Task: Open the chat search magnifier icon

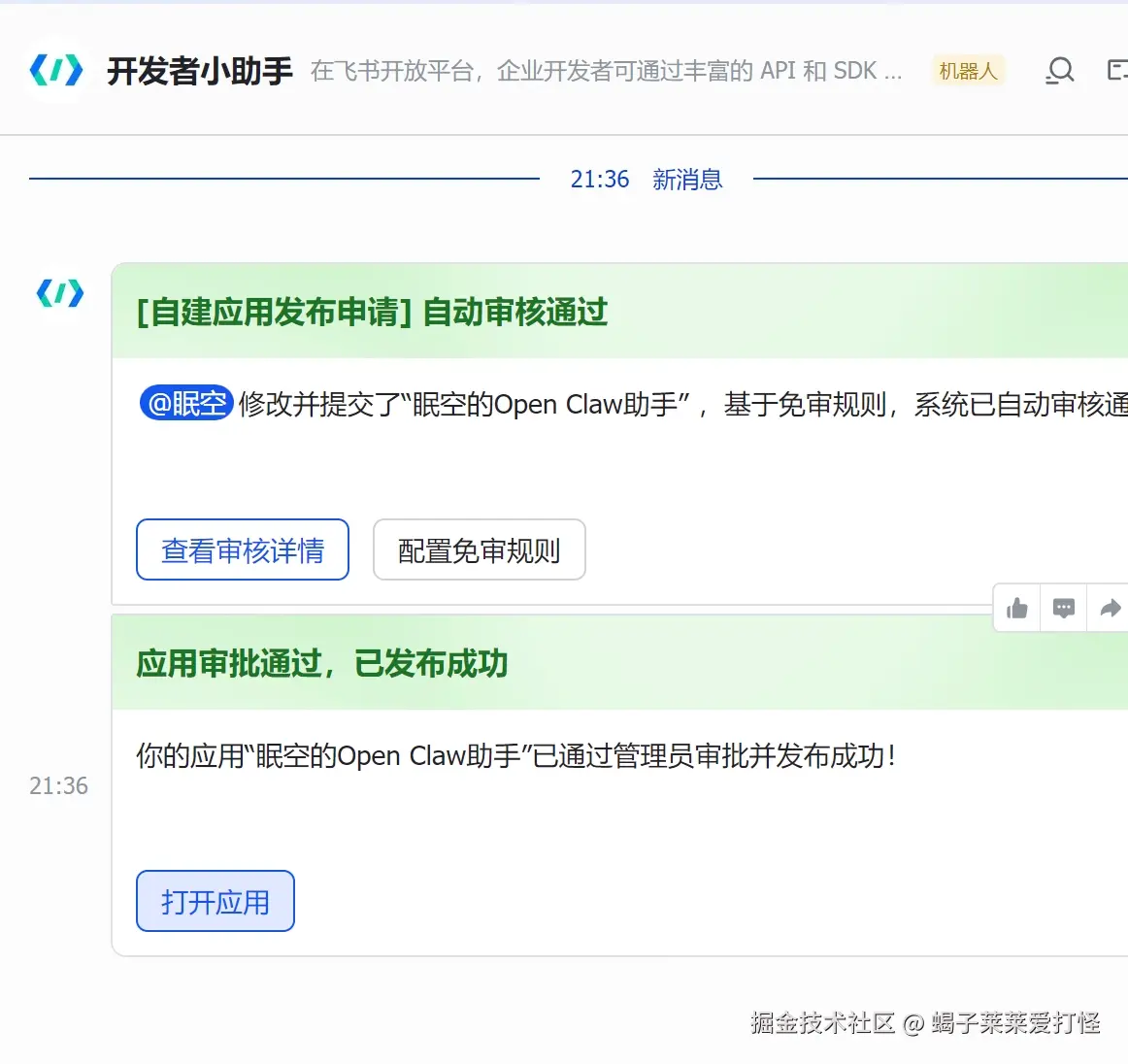Action: click(1060, 71)
